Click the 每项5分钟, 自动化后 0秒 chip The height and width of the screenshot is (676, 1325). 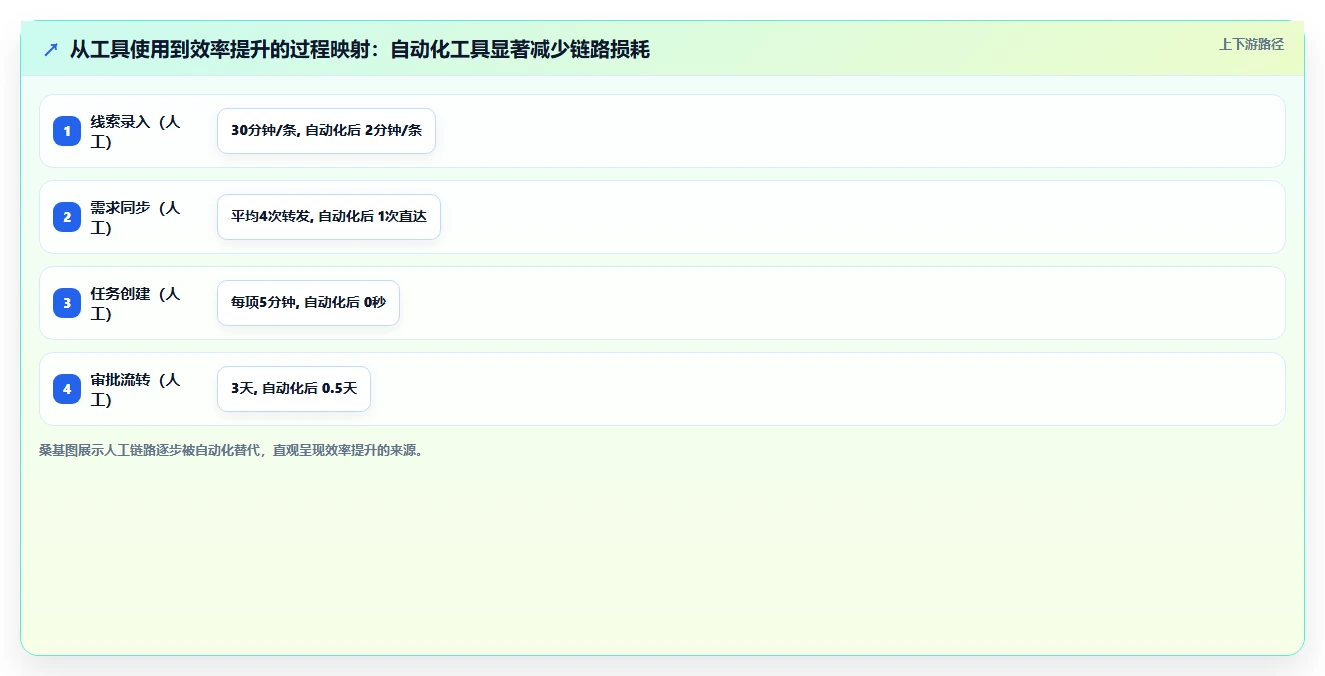[x=308, y=303]
